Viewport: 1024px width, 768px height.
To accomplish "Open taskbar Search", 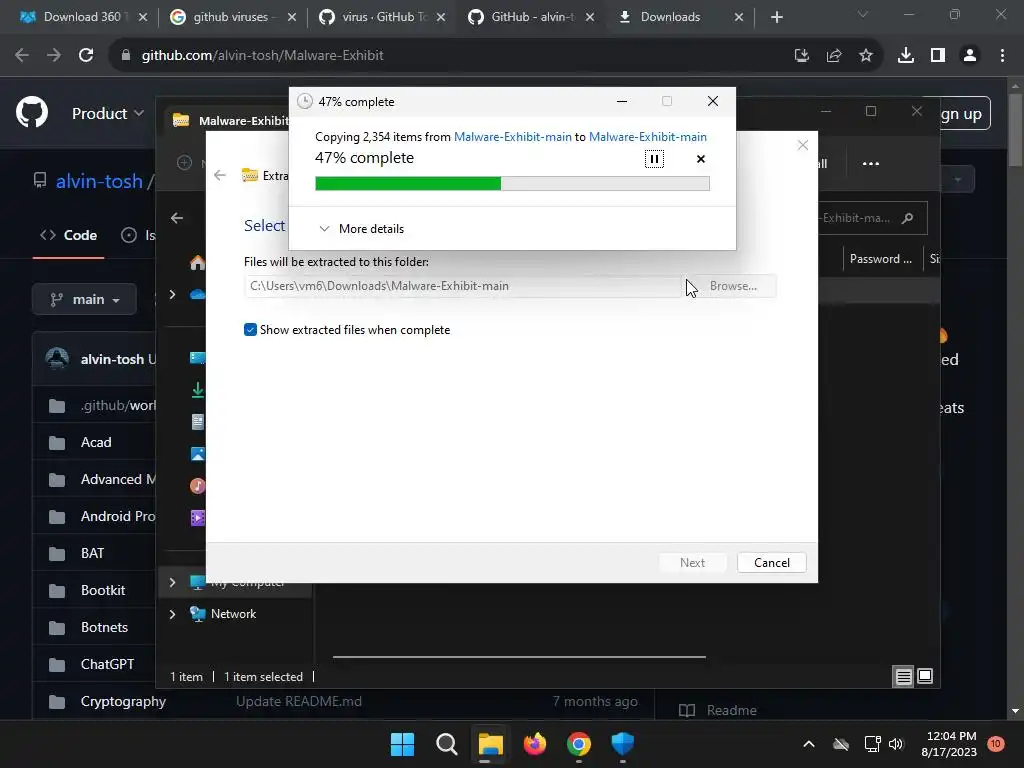I will (x=447, y=744).
